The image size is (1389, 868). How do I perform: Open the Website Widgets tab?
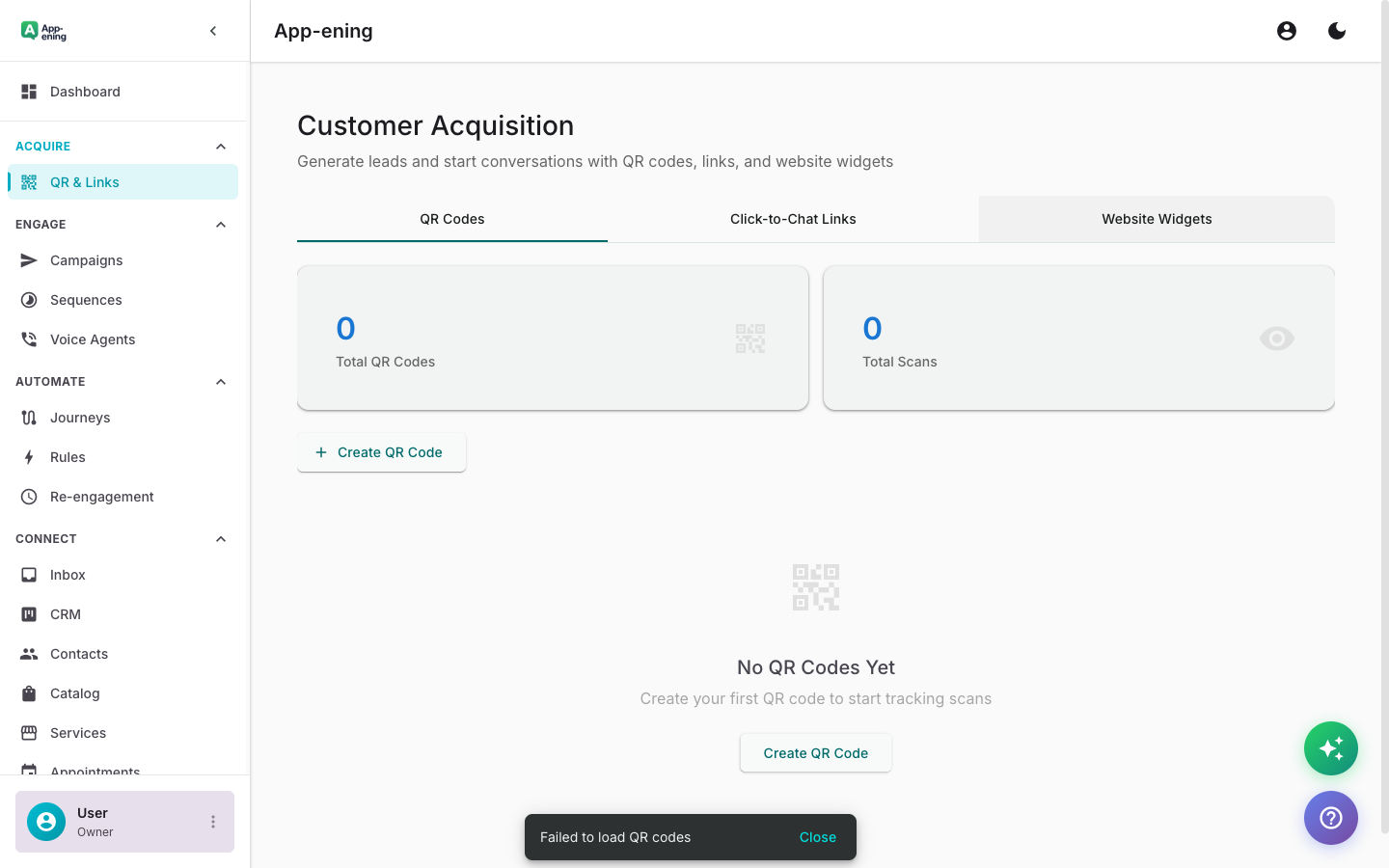(1157, 219)
